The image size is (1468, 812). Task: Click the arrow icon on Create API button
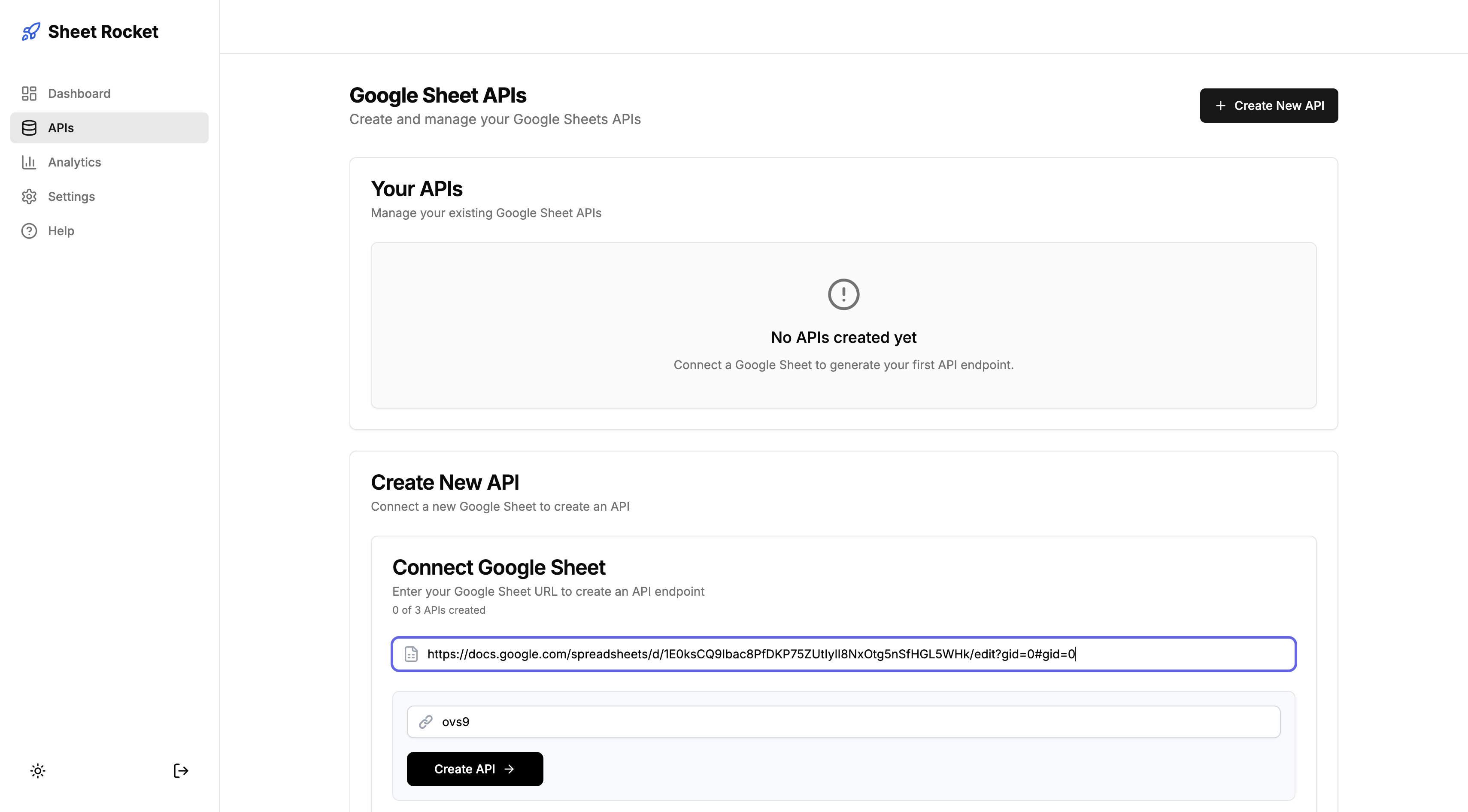point(510,769)
